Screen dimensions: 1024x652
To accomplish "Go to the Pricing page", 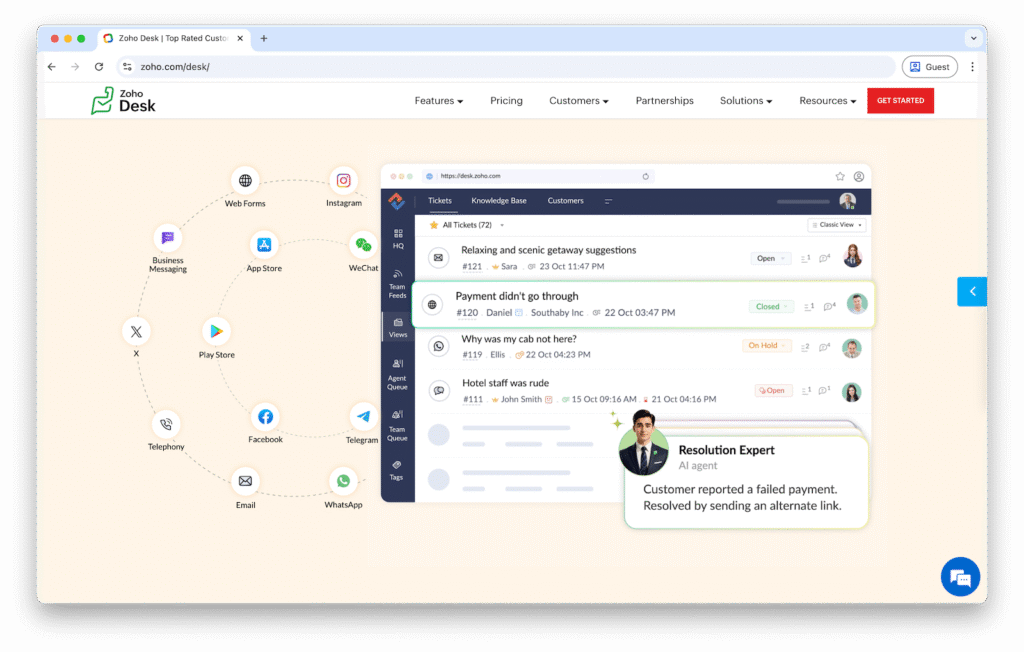I will point(506,101).
